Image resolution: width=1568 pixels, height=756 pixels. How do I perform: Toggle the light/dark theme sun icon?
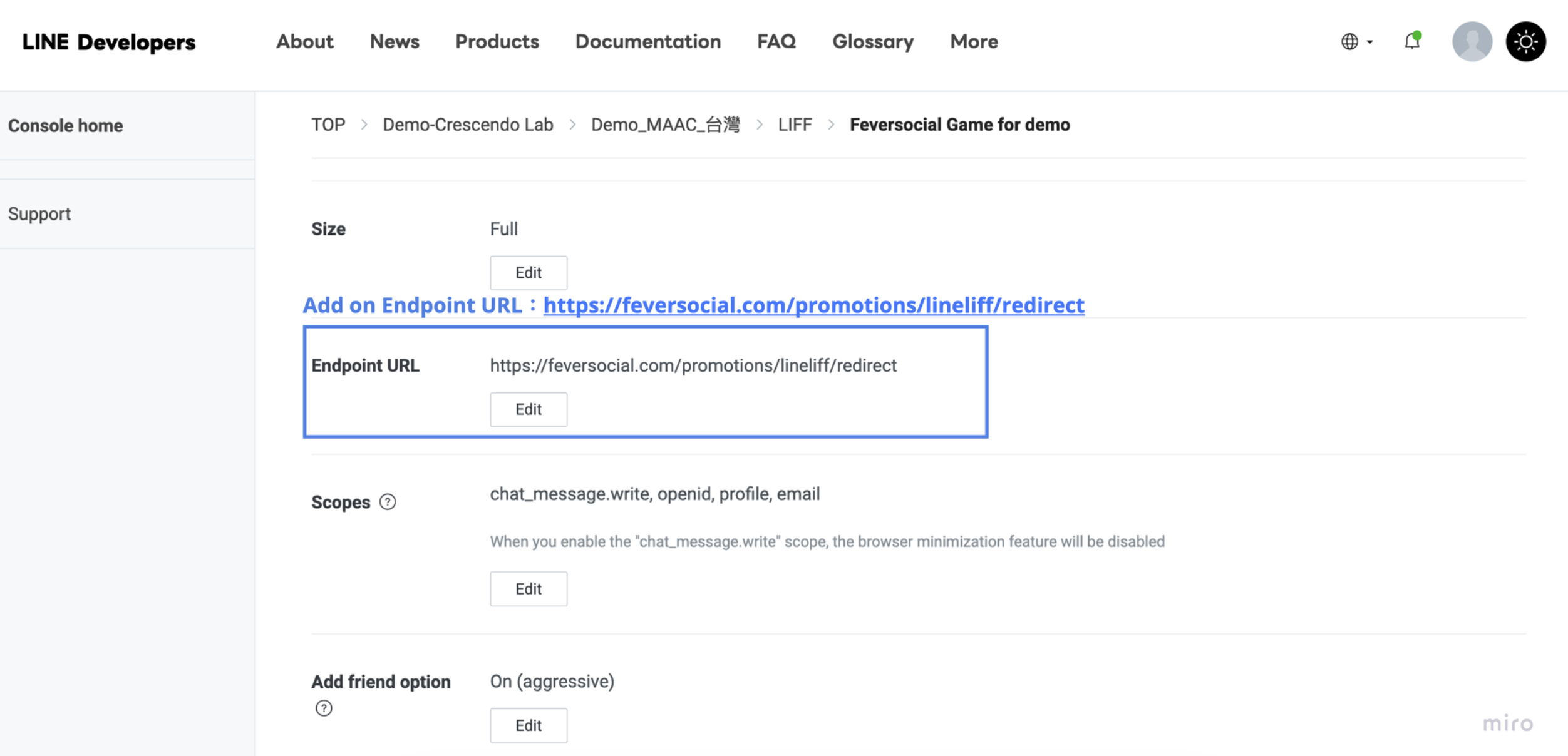[1525, 41]
